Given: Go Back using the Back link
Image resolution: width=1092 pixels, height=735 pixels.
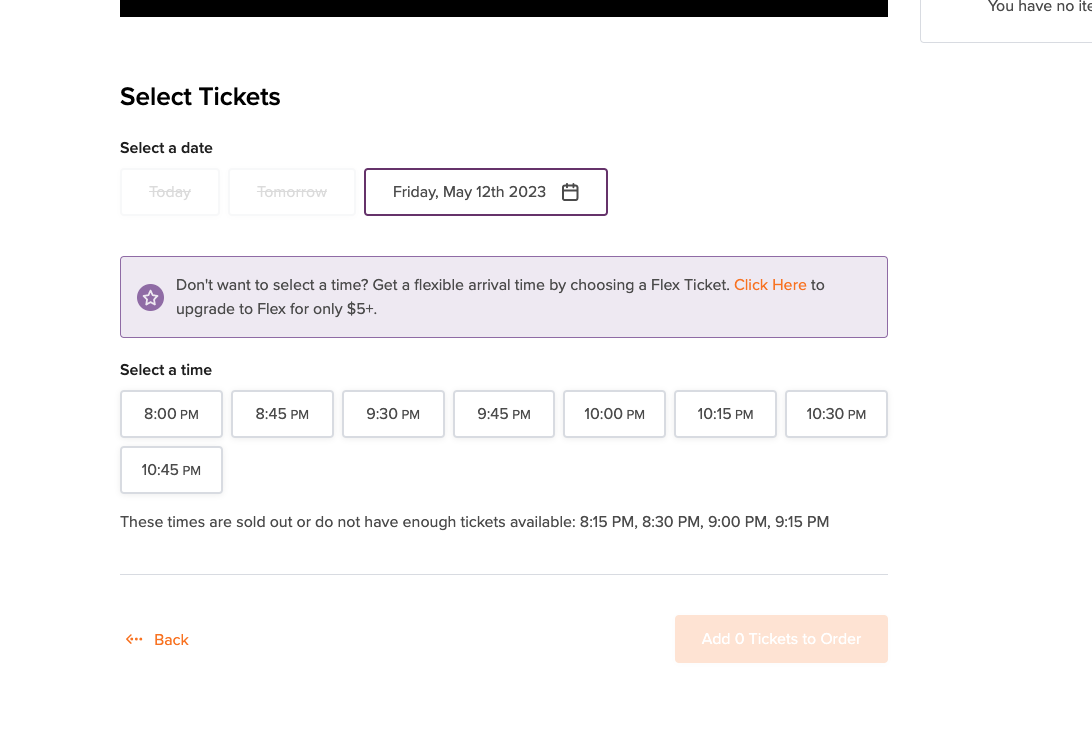Looking at the screenshot, I should [x=171, y=640].
